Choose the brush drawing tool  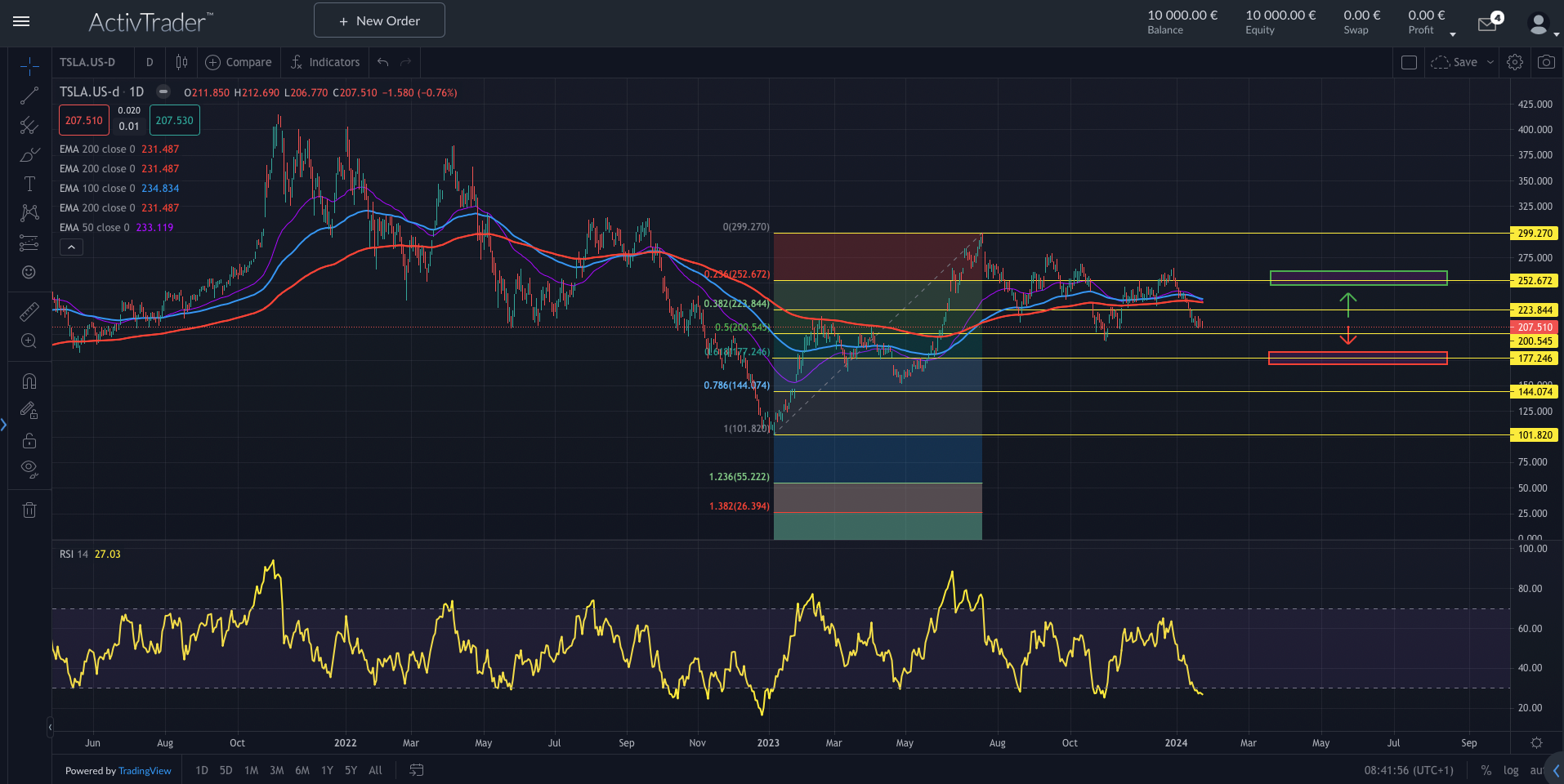(29, 155)
